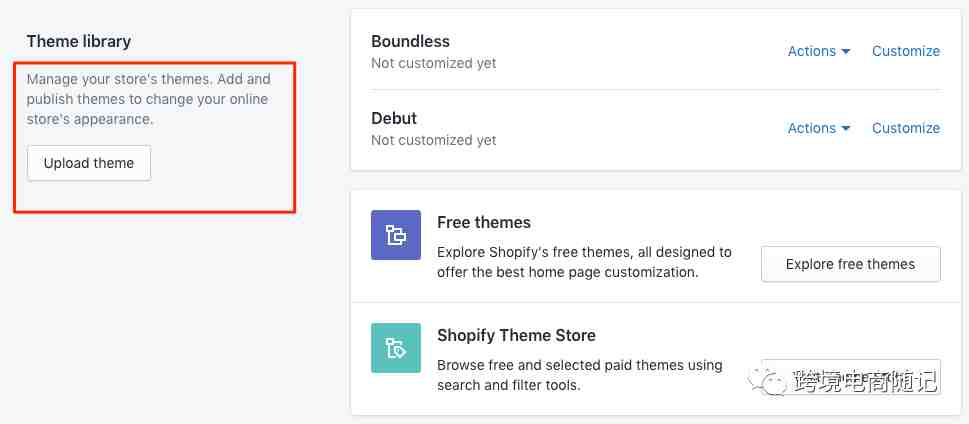Click Not customized yet under Debut

click(434, 140)
